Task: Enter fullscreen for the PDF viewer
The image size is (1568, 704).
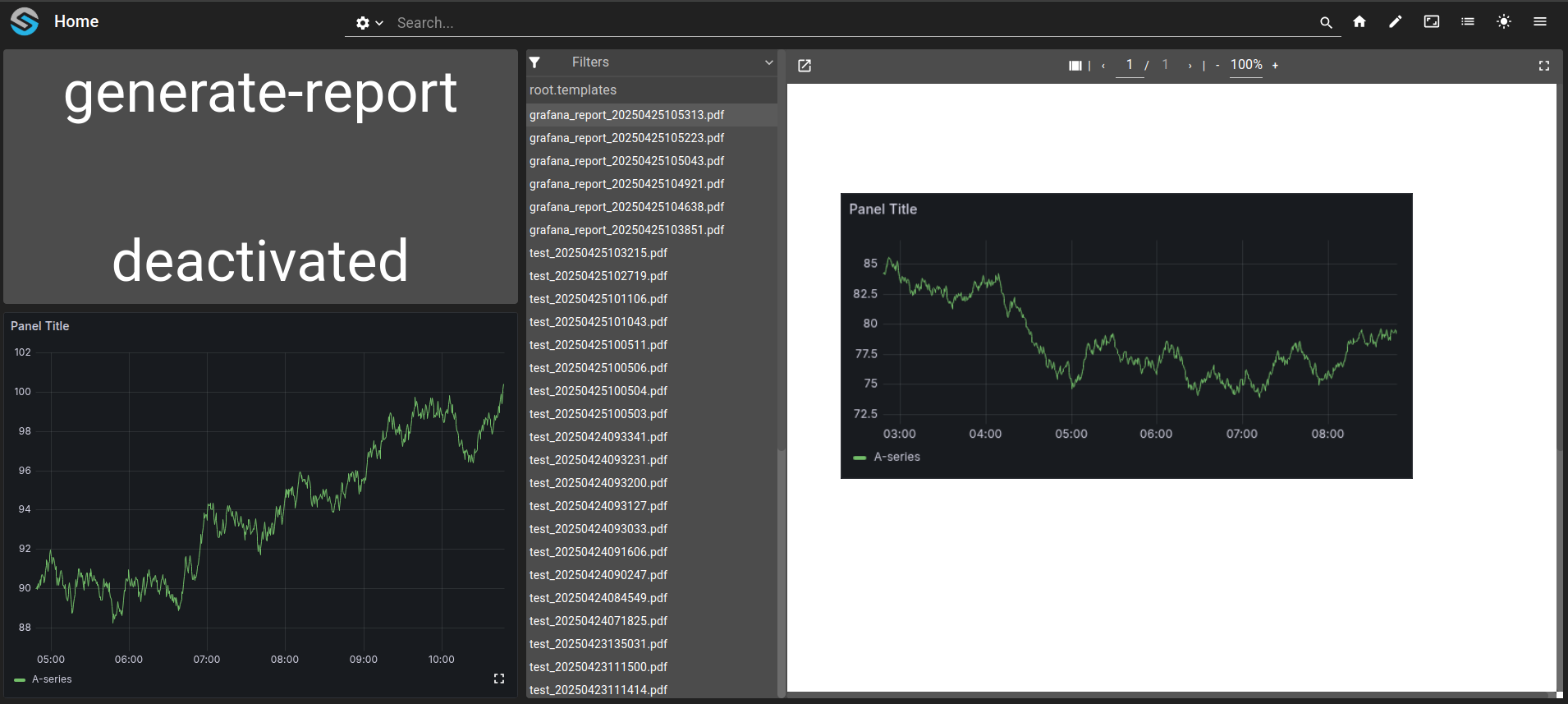Action: pos(1544,66)
